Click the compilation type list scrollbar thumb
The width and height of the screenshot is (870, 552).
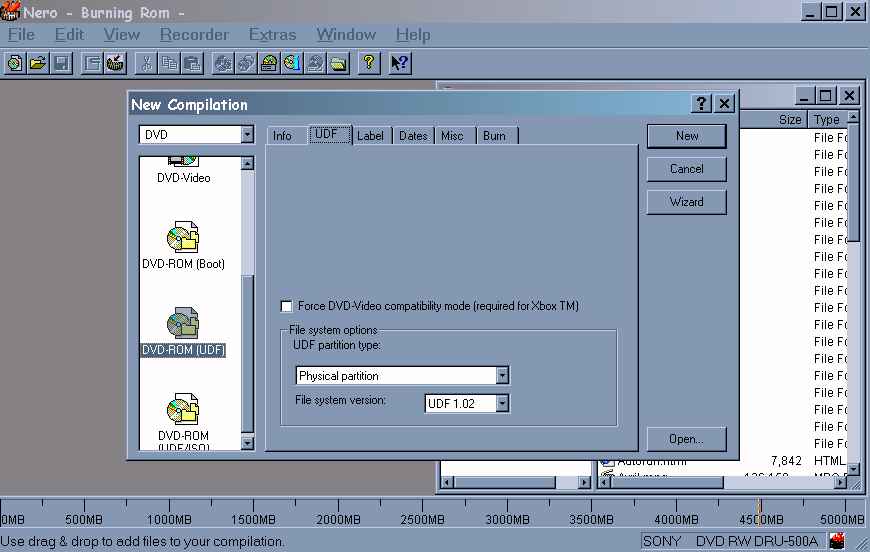pos(247,353)
